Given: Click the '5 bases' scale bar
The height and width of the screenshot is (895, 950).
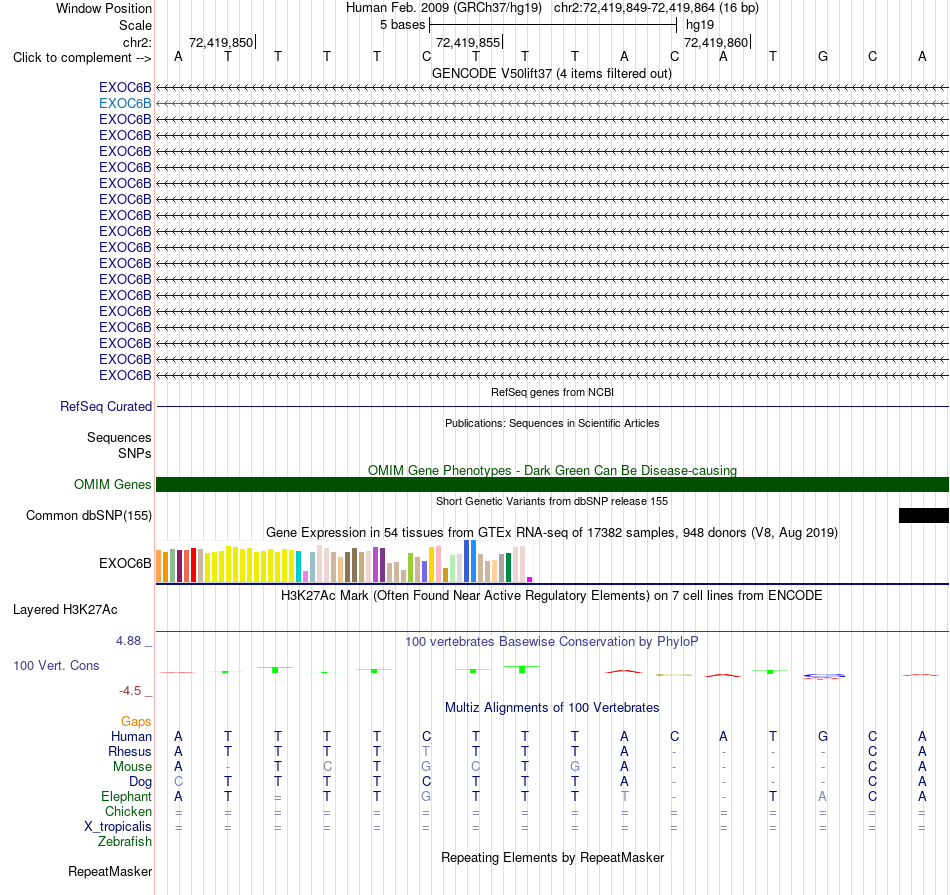Looking at the screenshot, I should (553, 25).
